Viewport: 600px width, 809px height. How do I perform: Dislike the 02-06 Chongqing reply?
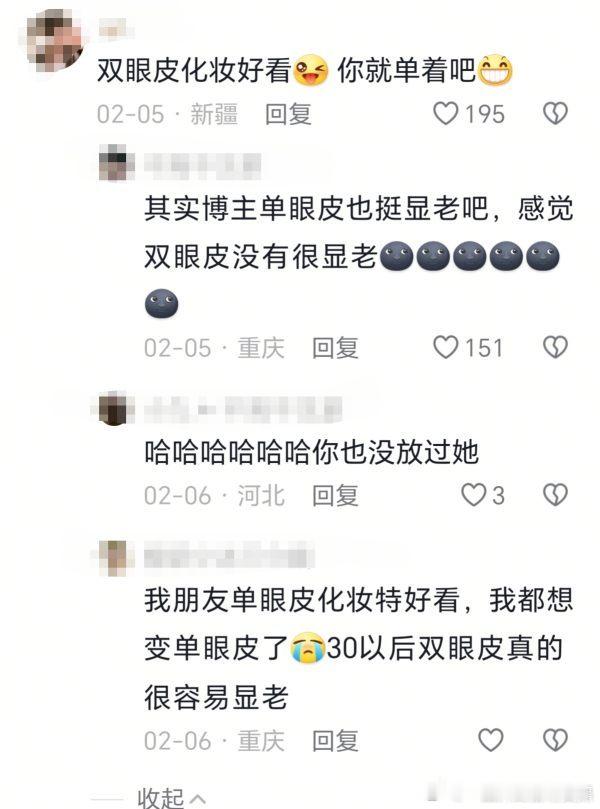tap(555, 740)
